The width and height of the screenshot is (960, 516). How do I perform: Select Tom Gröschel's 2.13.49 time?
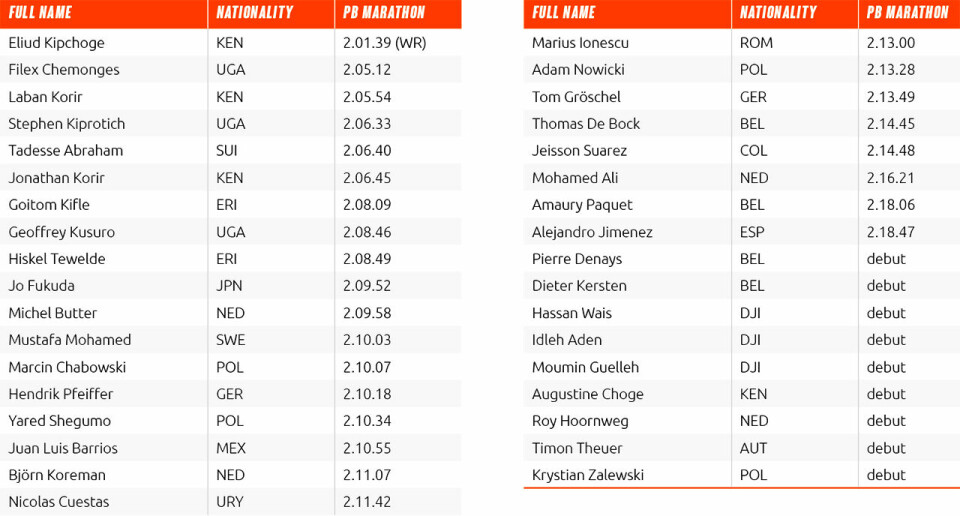tap(891, 97)
